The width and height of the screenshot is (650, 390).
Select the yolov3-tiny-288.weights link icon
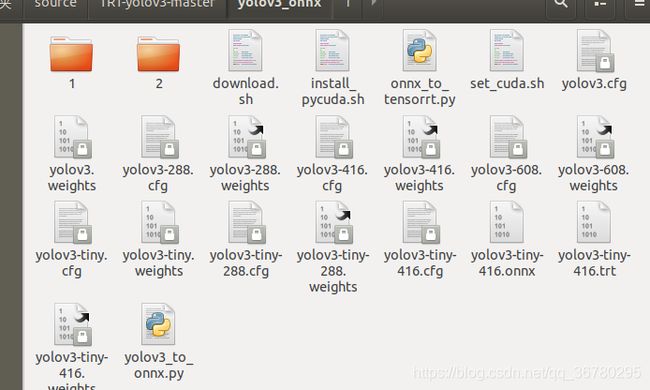coord(334,223)
